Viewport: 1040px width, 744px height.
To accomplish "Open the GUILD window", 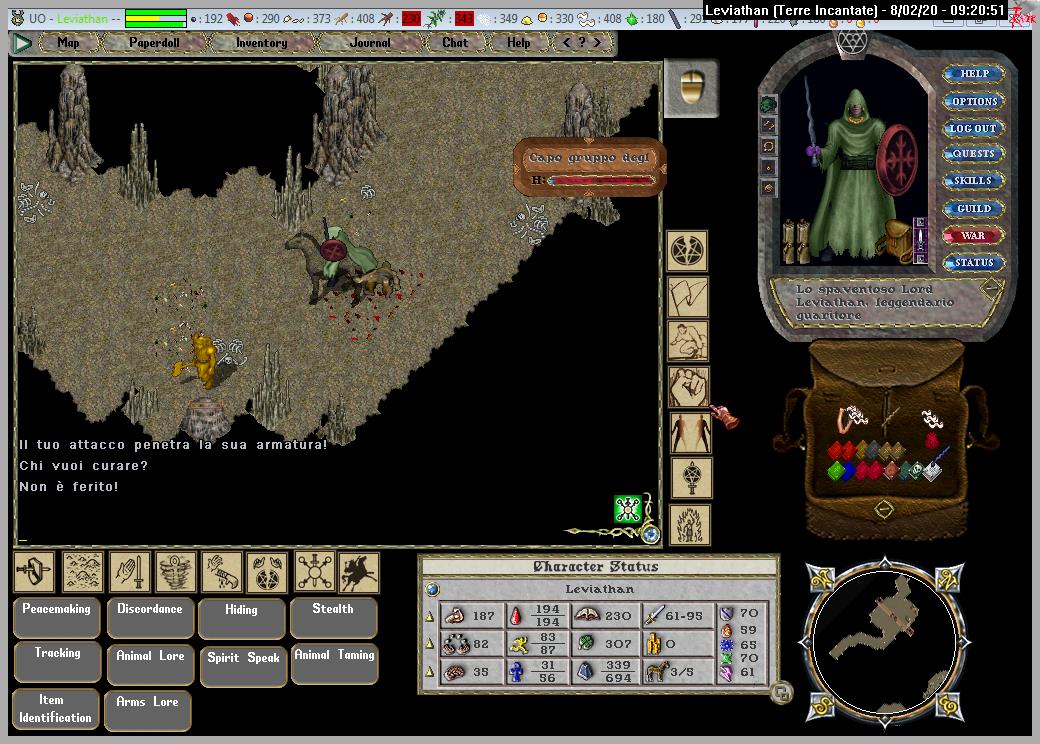I will click(x=974, y=208).
